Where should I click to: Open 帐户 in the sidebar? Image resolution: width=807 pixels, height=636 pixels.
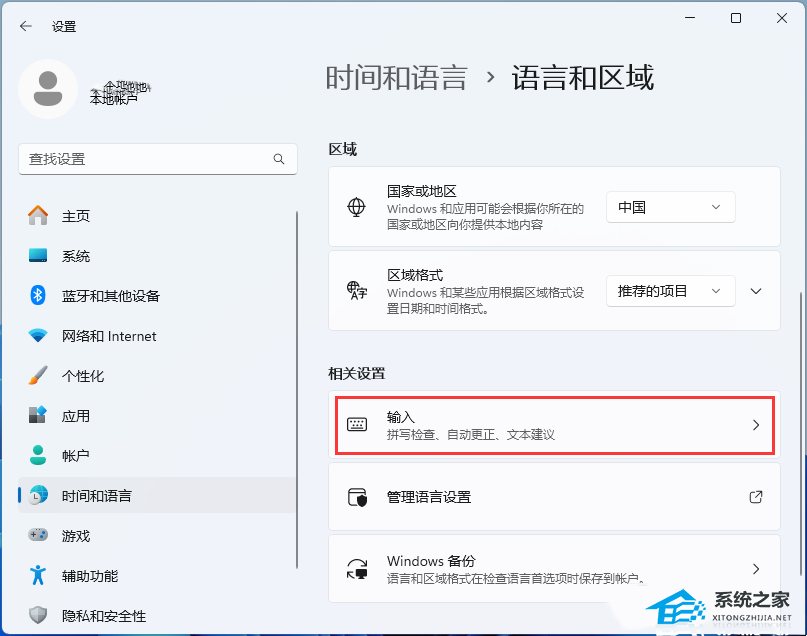point(156,456)
